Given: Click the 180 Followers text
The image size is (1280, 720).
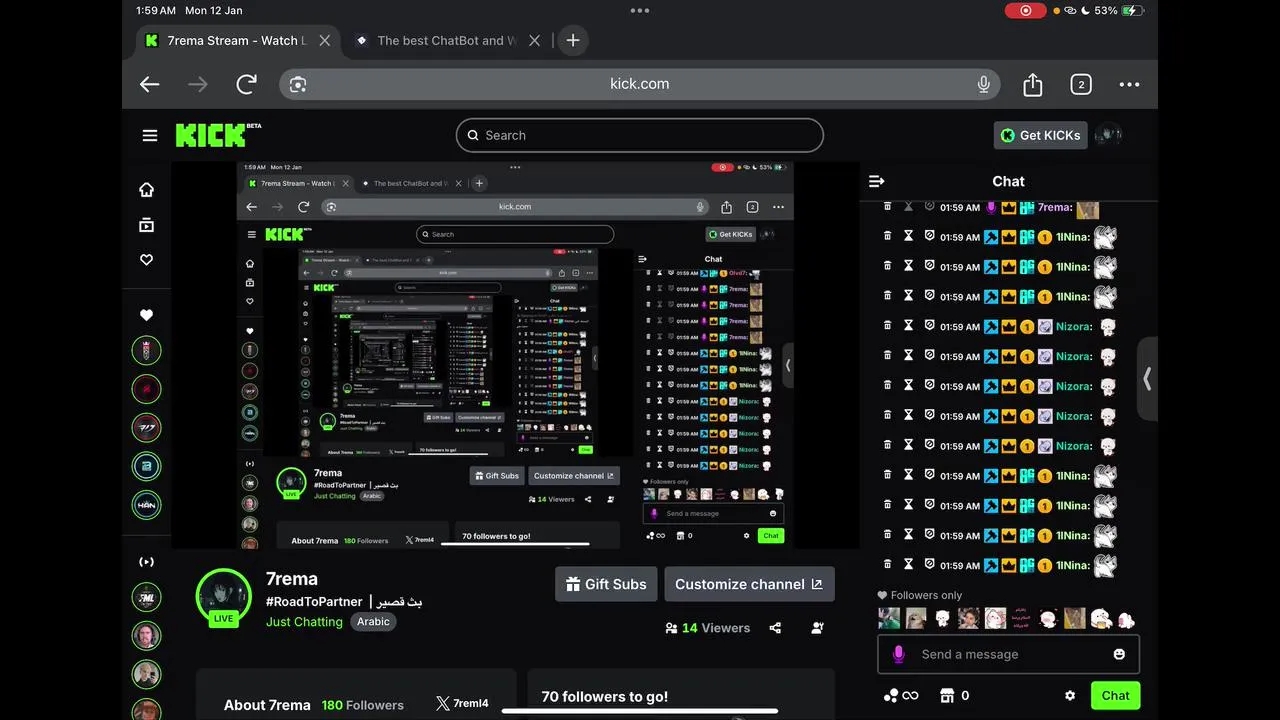Looking at the screenshot, I should tap(363, 705).
